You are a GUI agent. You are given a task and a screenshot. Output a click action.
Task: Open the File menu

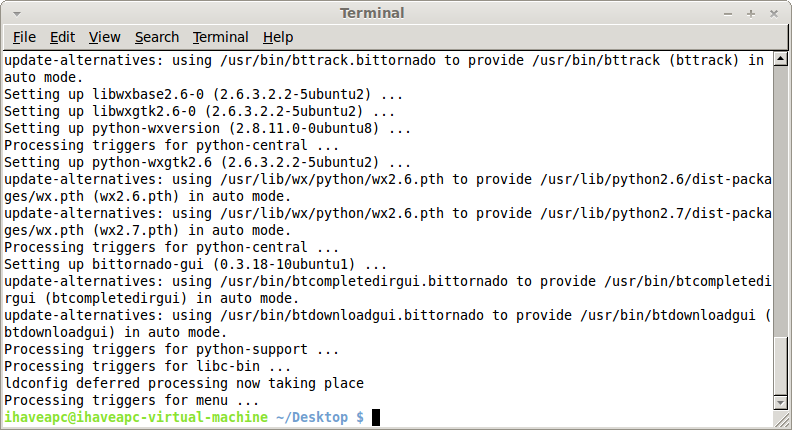[24, 37]
